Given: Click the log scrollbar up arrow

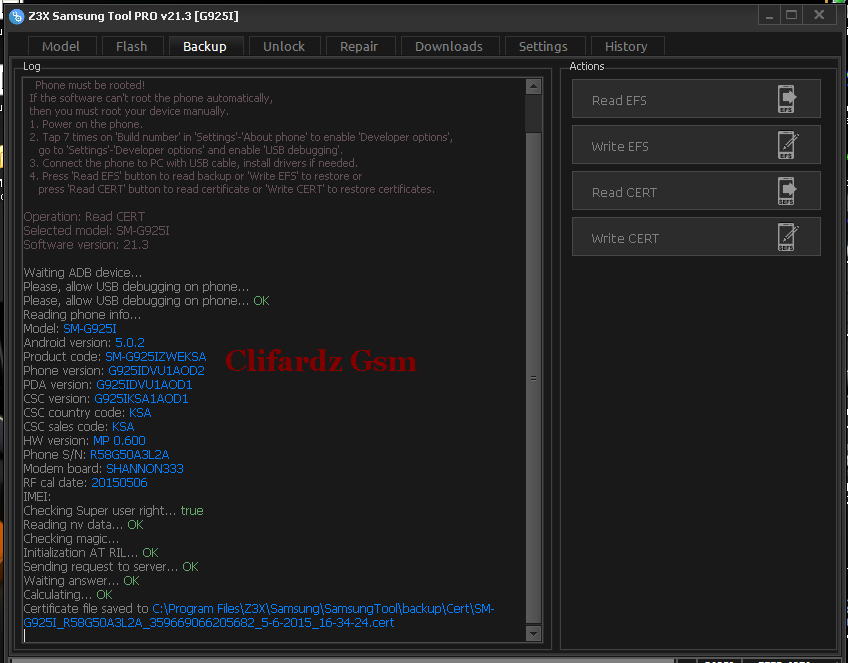Looking at the screenshot, I should tap(533, 86).
